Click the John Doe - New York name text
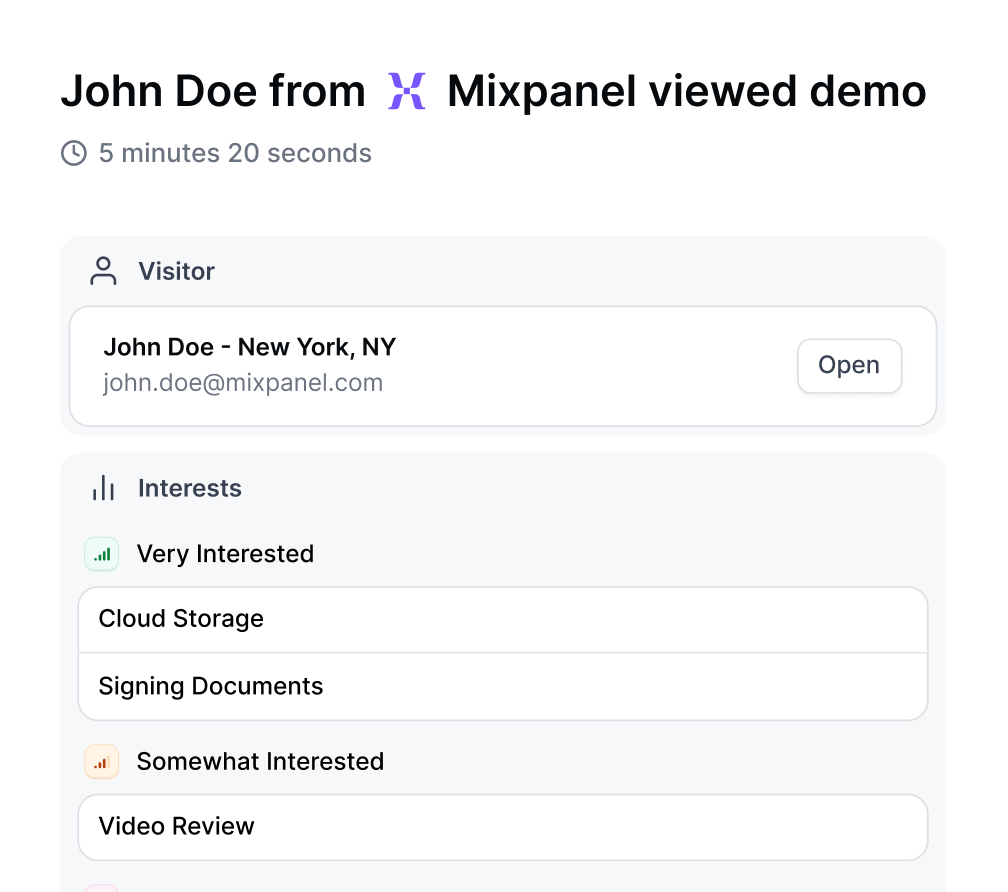Image resolution: width=1008 pixels, height=892 pixels. (x=249, y=346)
